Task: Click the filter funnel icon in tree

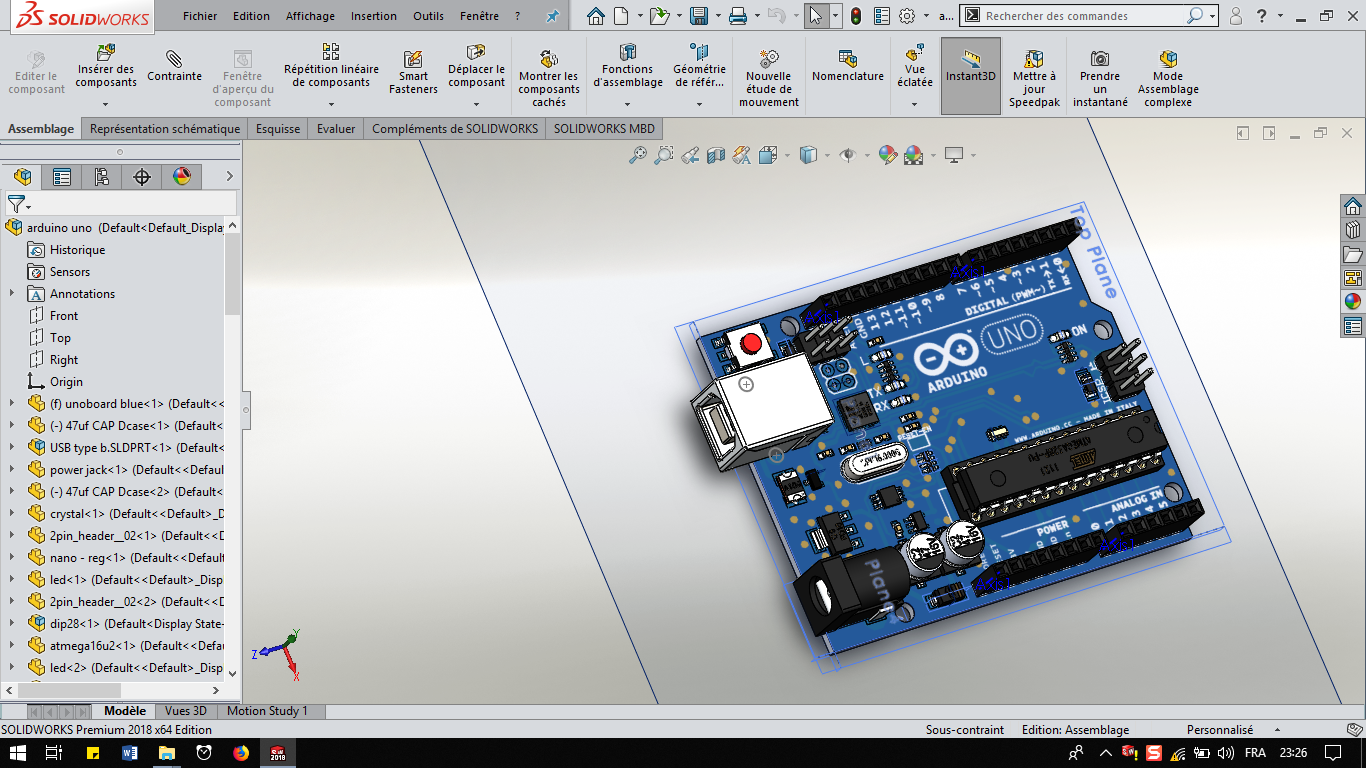Action: (16, 204)
